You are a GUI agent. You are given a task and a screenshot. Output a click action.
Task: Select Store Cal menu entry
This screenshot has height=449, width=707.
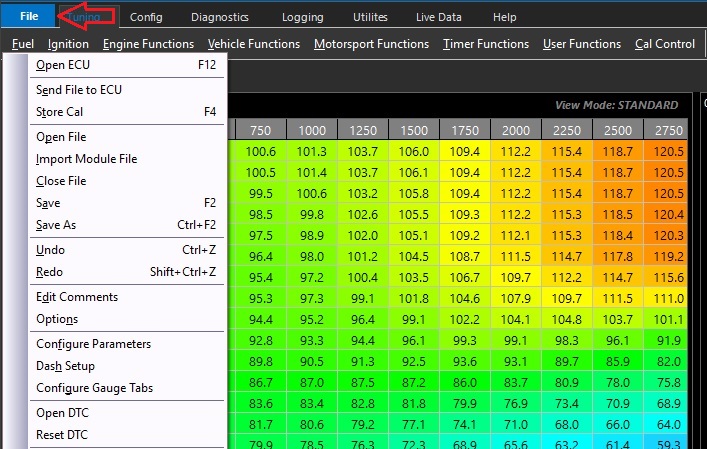pyautogui.click(x=60, y=112)
